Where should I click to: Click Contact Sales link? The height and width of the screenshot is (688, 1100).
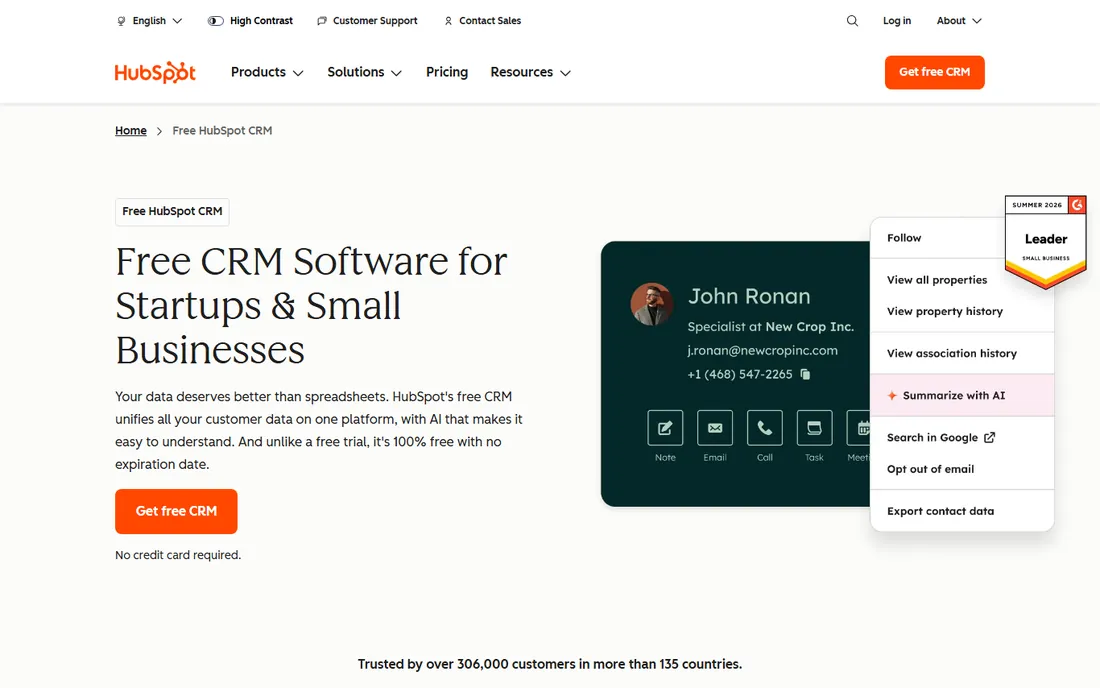tap(483, 21)
